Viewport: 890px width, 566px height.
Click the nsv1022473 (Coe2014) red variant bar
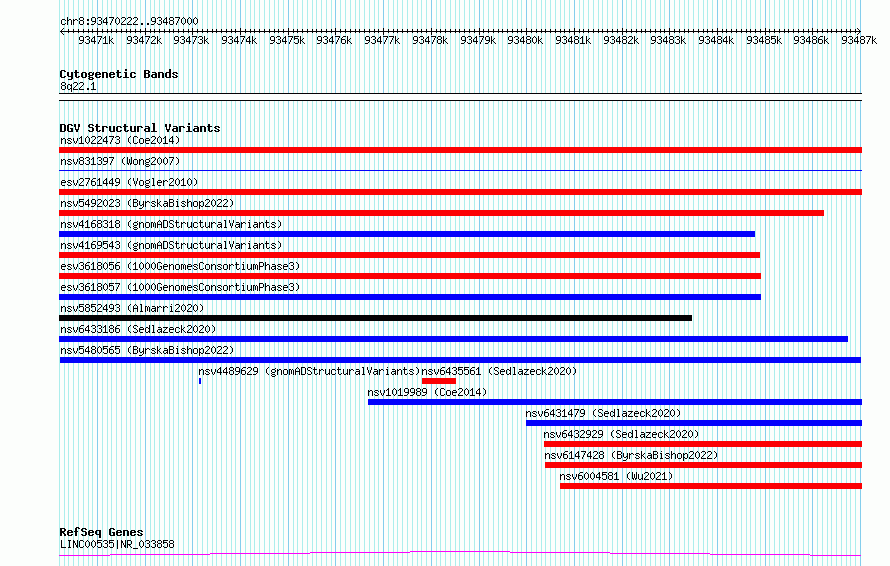pyautogui.click(x=460, y=150)
